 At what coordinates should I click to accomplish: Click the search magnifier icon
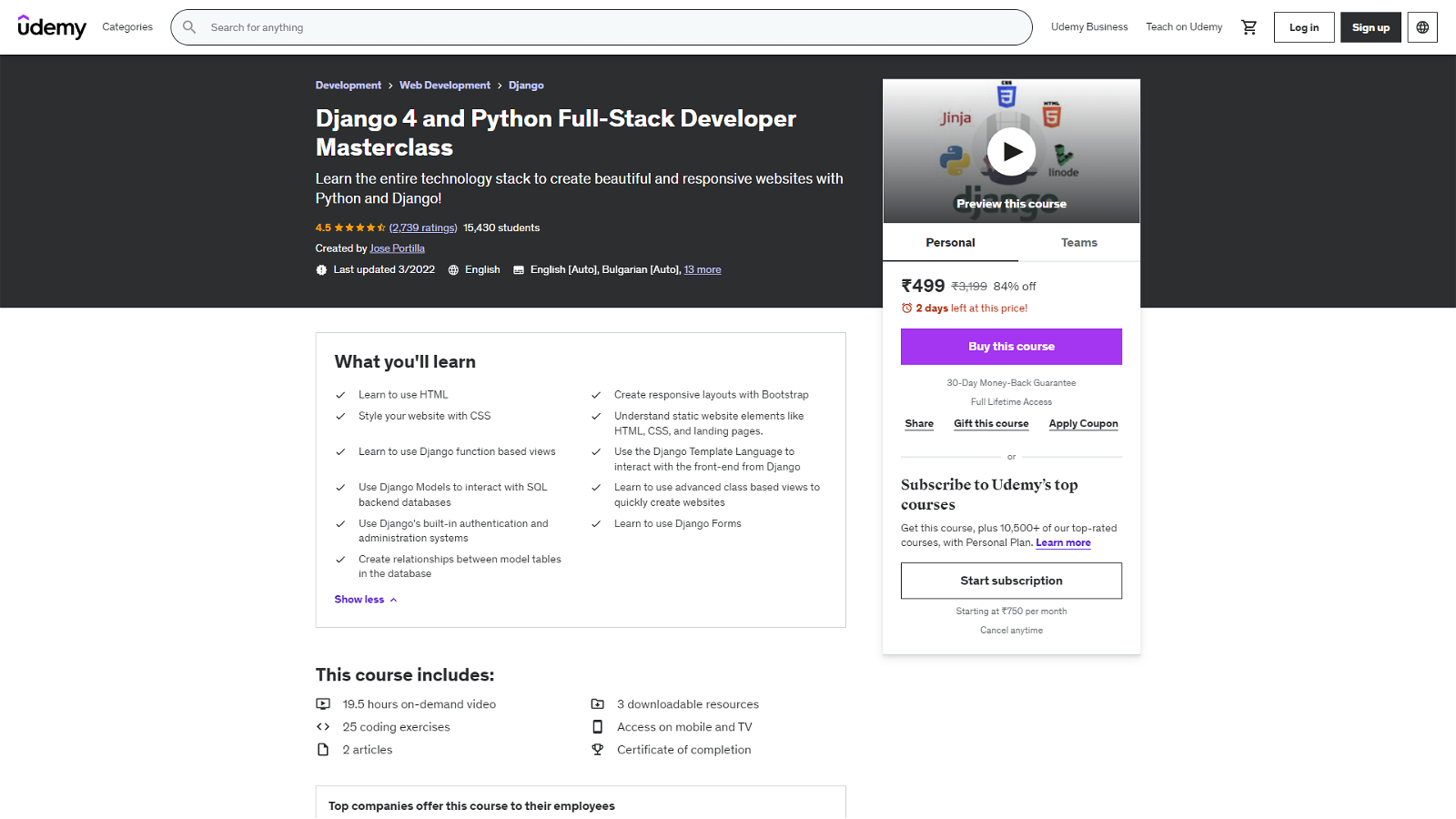pos(189,27)
